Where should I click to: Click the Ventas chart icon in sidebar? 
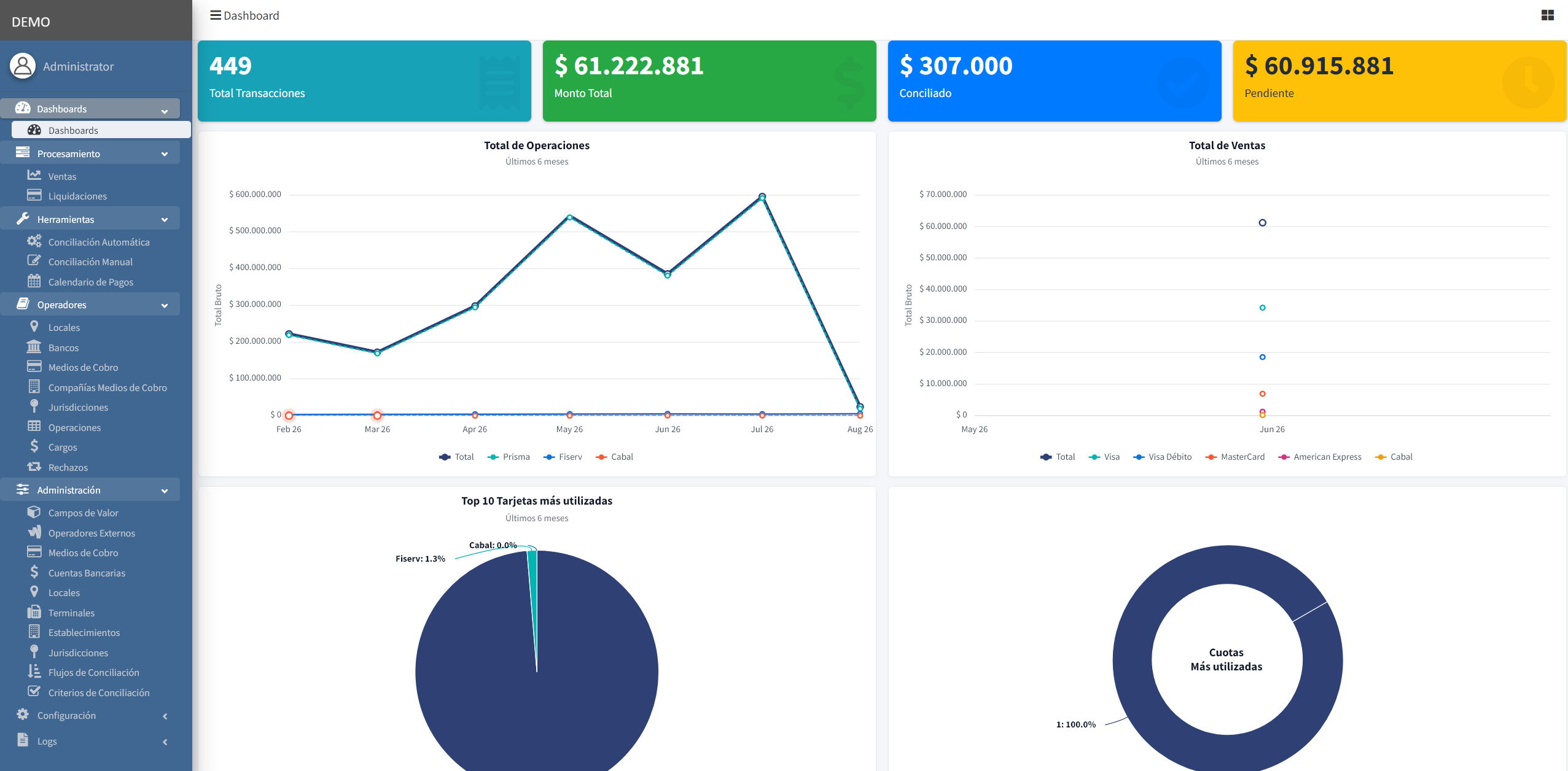pyautogui.click(x=34, y=176)
